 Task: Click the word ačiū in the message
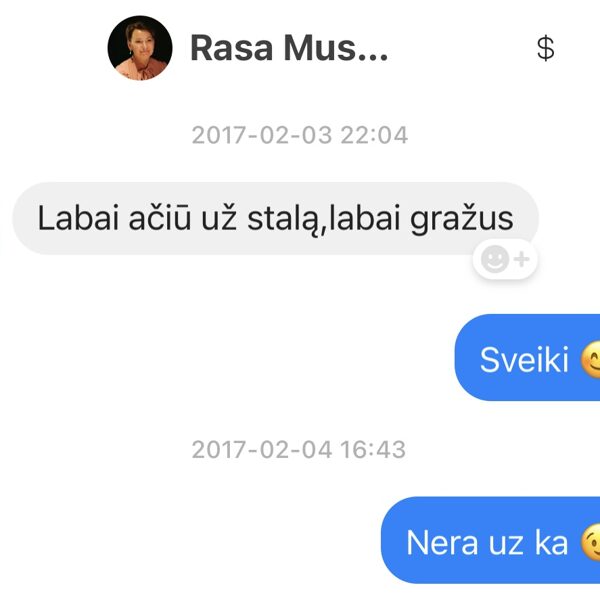click(160, 218)
